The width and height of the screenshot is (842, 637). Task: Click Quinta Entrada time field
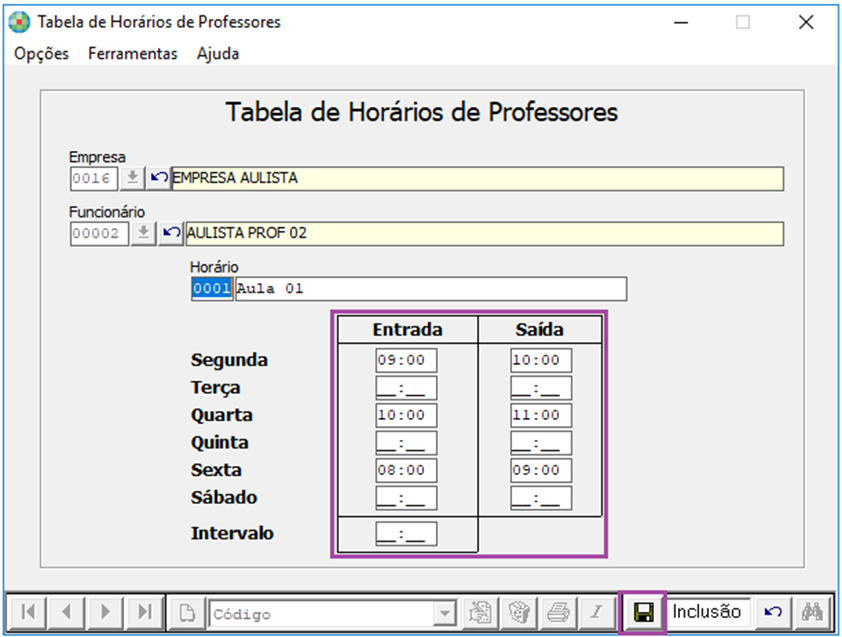[x=407, y=443]
